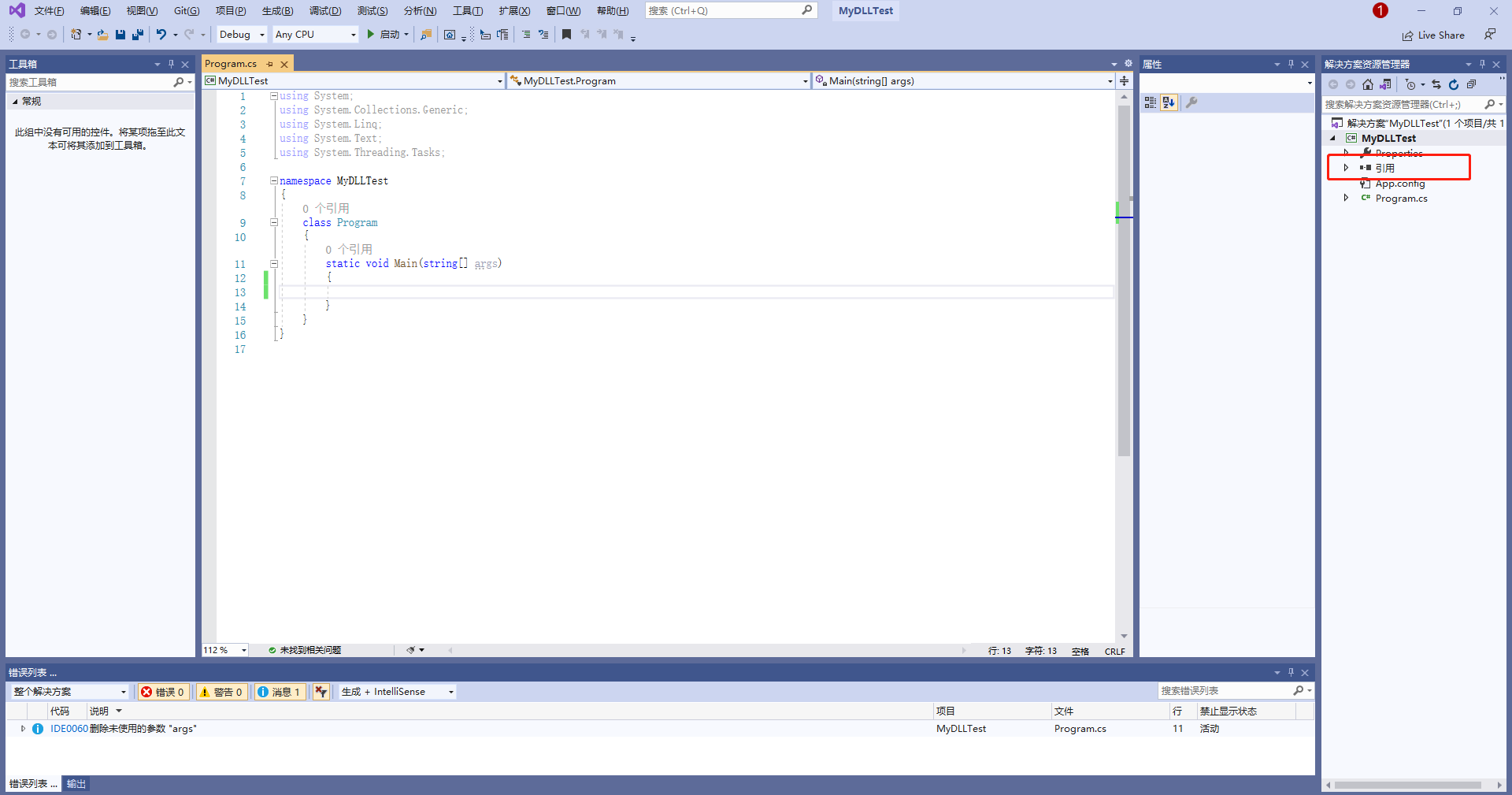The image size is (1512, 795).
Task: Open the Entire Solution scope dropdown in Error List
Action: (x=69, y=692)
